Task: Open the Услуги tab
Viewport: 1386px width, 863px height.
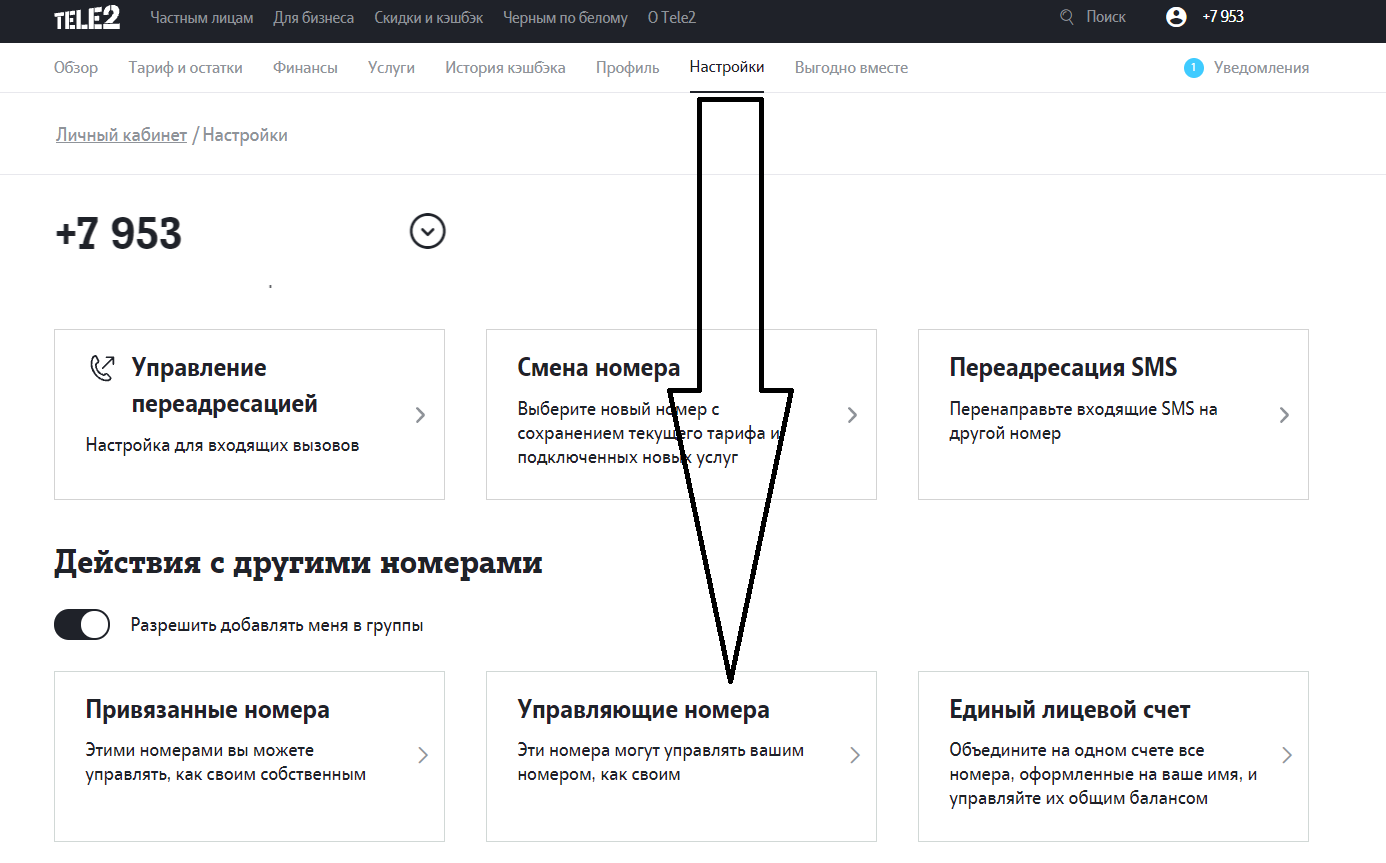Action: pos(391,68)
